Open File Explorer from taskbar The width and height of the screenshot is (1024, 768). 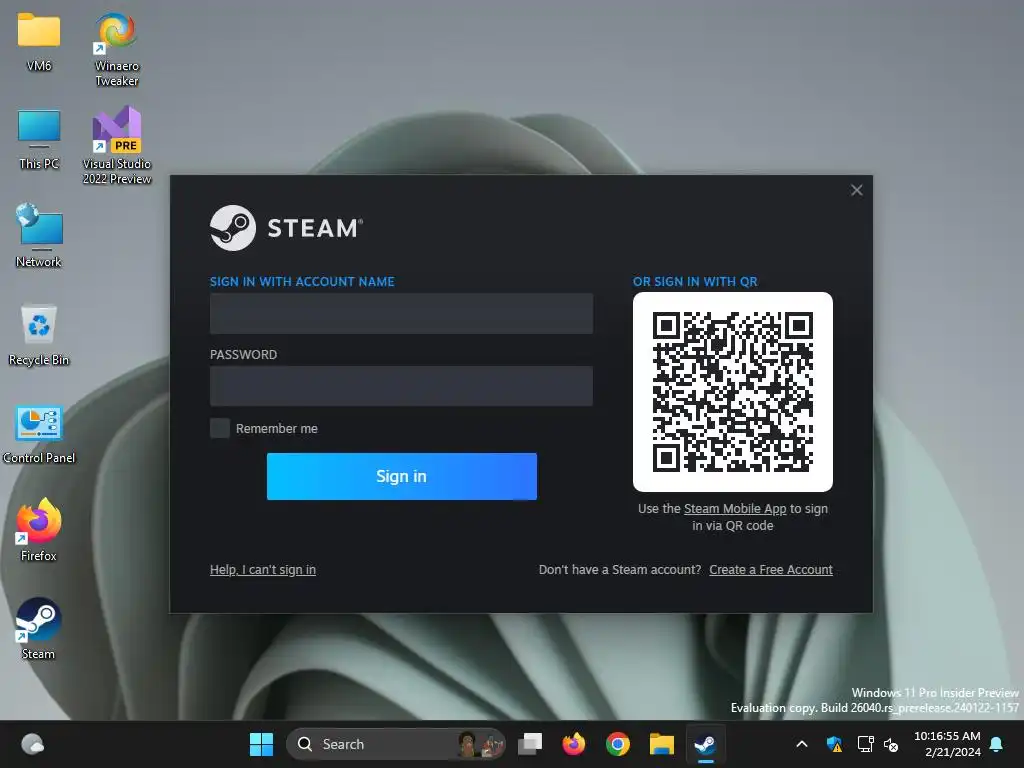coord(662,744)
